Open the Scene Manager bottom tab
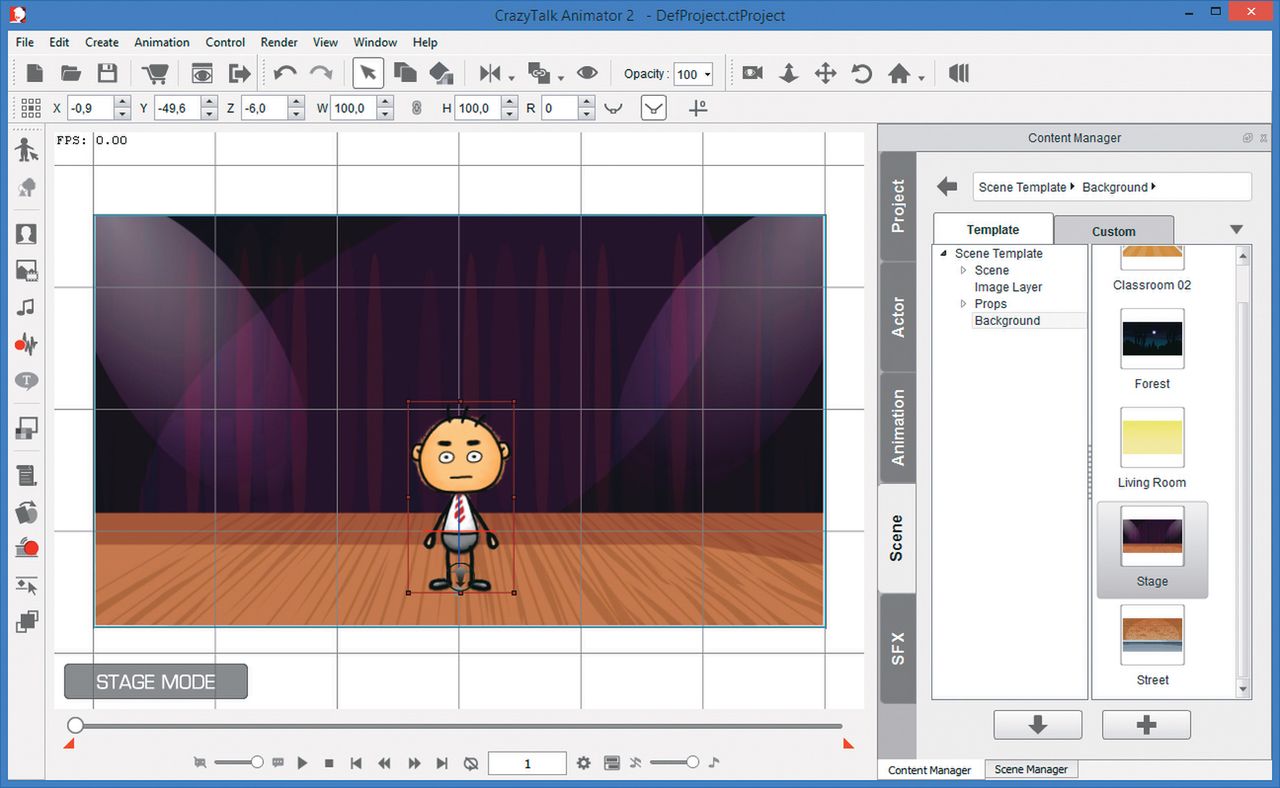 point(1031,769)
